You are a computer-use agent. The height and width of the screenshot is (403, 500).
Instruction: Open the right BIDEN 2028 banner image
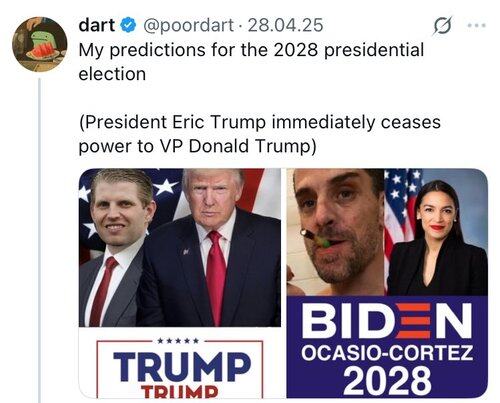pos(387,283)
